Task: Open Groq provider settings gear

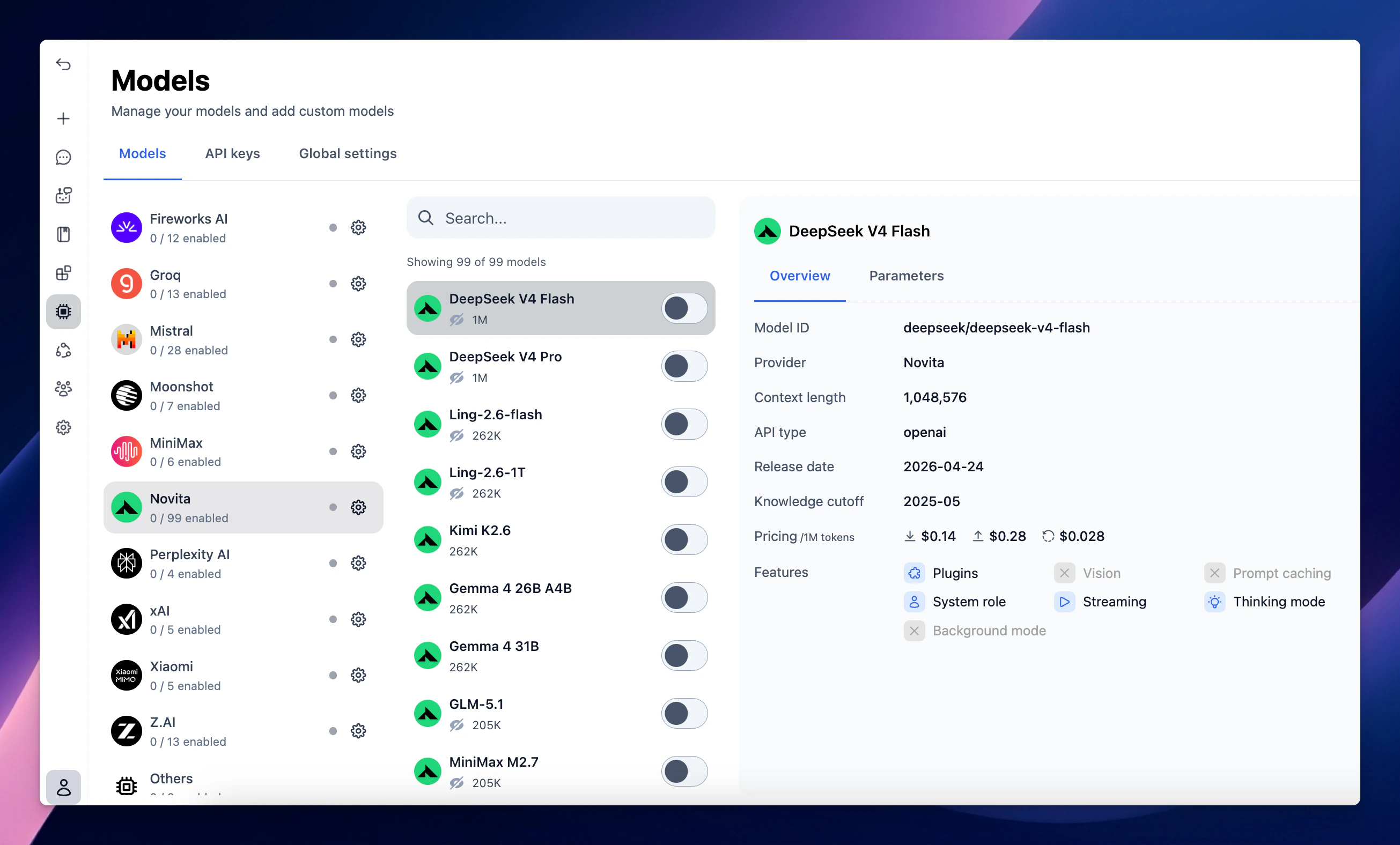Action: [358, 284]
